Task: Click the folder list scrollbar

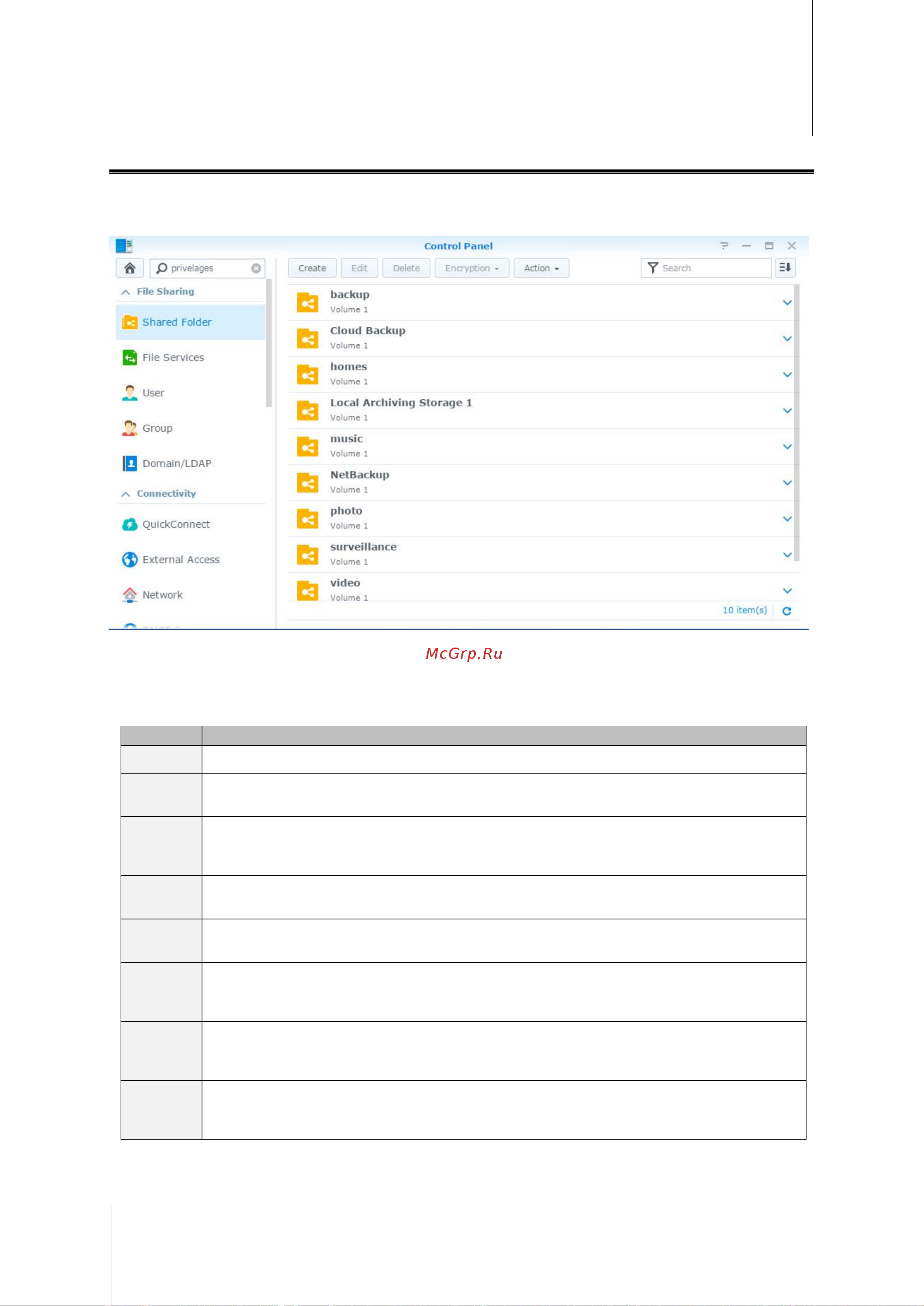Action: coord(796,423)
